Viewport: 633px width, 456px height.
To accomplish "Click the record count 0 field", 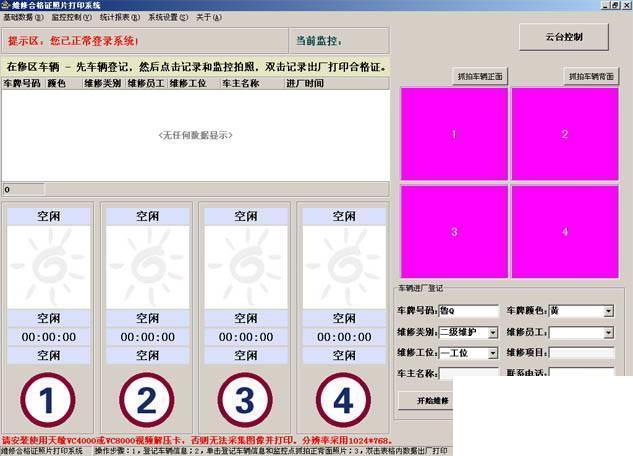I will point(24,189).
